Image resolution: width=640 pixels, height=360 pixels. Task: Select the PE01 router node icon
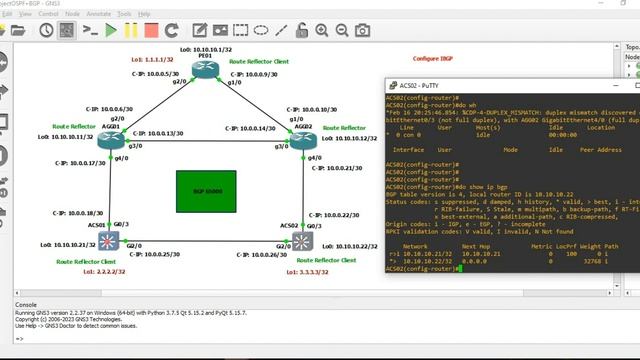point(205,69)
